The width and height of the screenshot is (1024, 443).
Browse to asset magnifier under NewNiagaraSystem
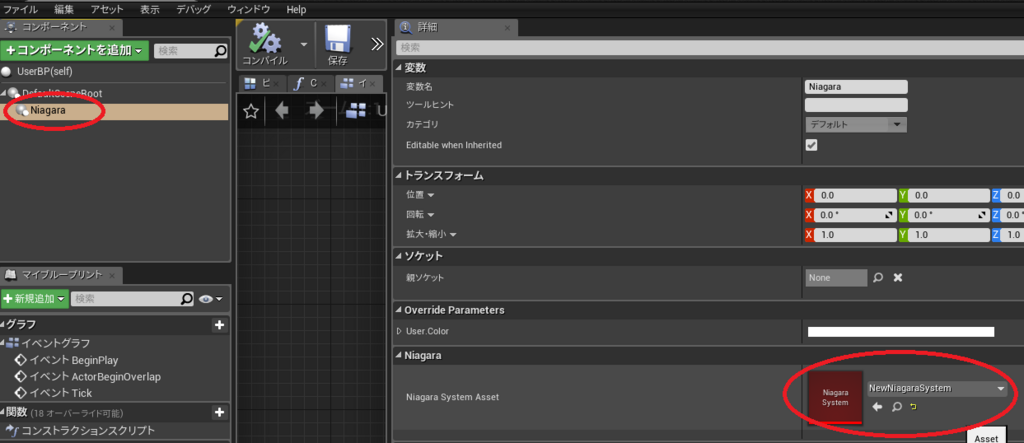click(897, 407)
